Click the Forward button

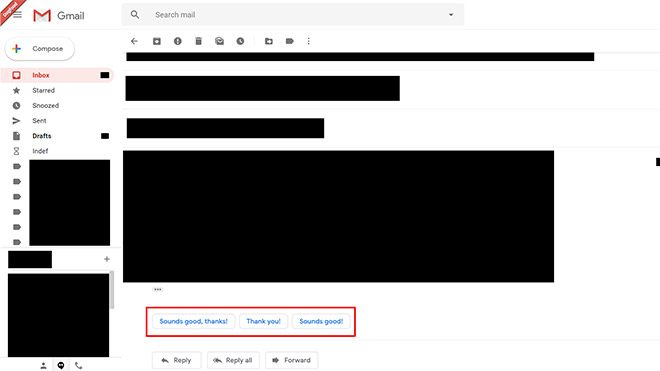click(x=291, y=360)
